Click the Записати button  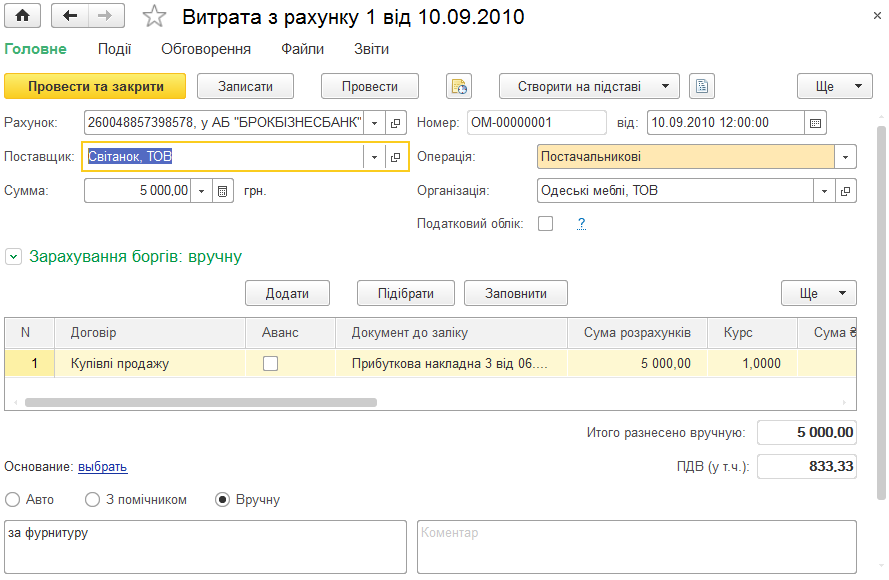(245, 86)
